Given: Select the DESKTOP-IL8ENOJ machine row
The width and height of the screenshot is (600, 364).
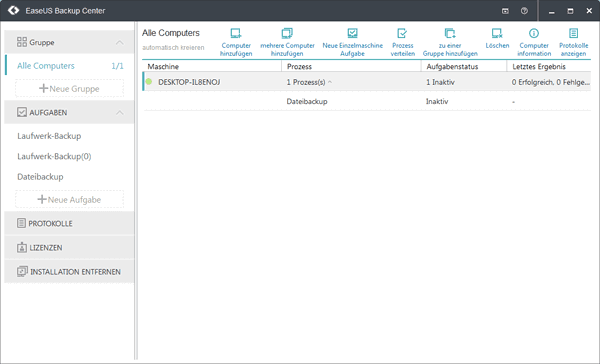Looking at the screenshot, I should coord(367,82).
